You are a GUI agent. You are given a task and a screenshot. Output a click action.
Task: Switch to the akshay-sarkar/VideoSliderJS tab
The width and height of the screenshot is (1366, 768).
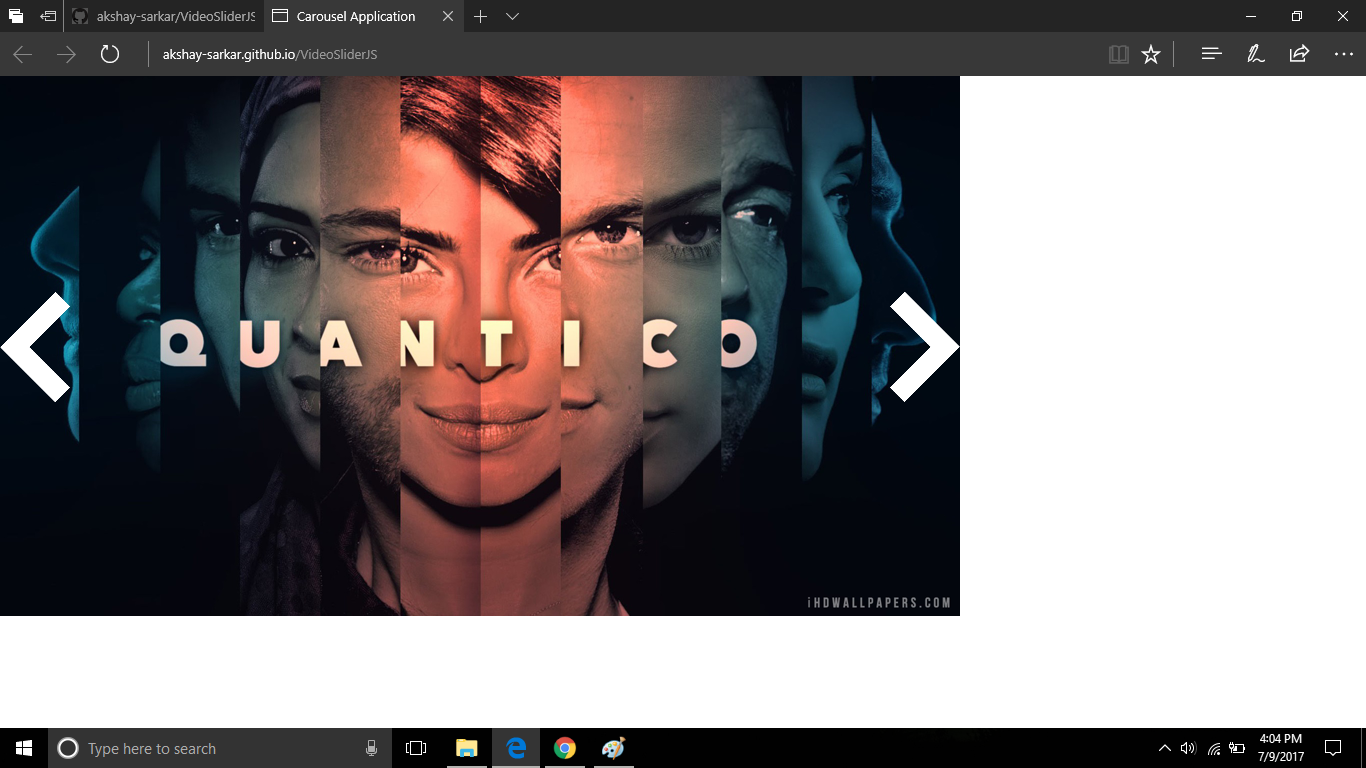coord(164,16)
